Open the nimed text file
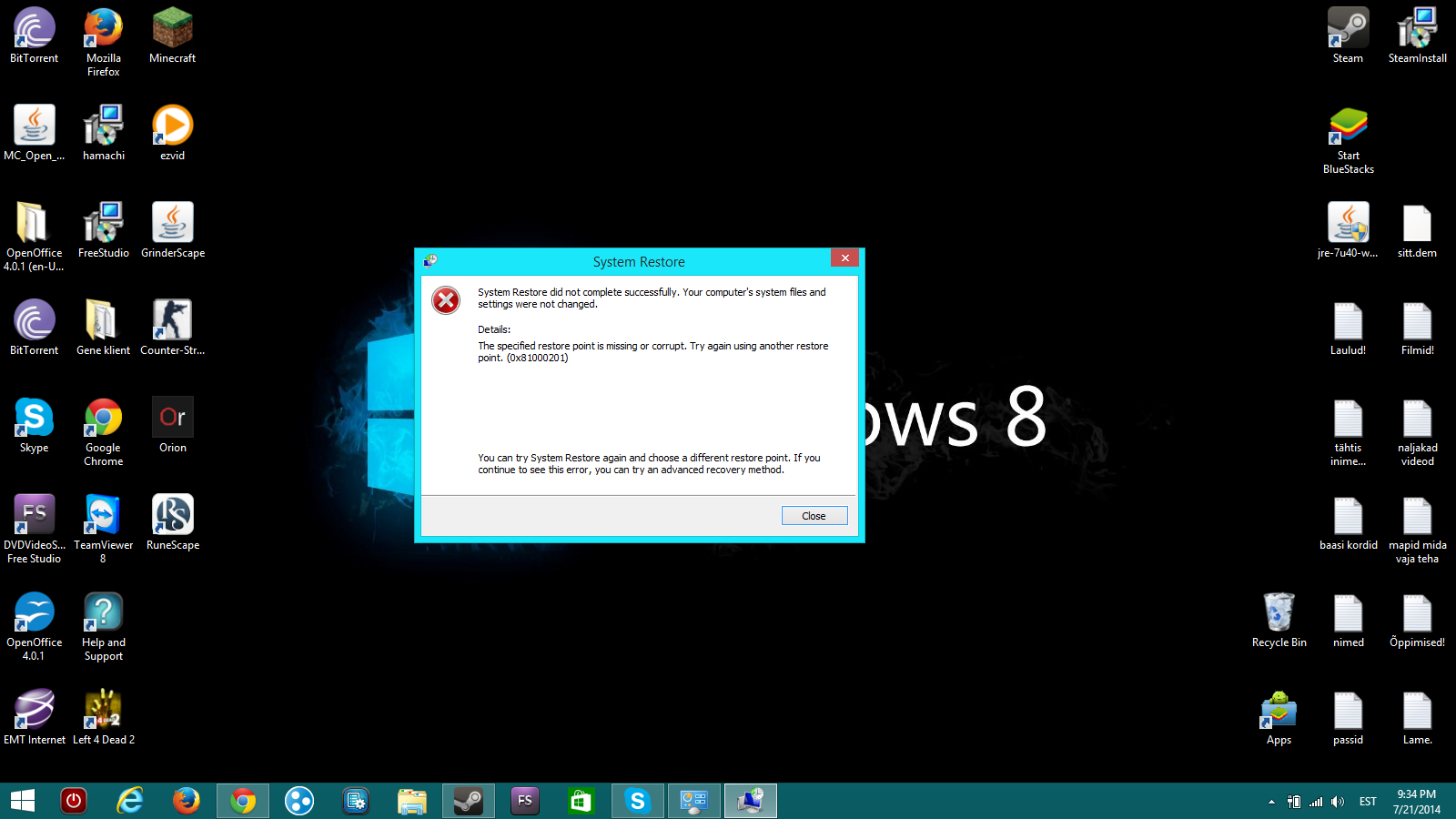 [x=1348, y=619]
